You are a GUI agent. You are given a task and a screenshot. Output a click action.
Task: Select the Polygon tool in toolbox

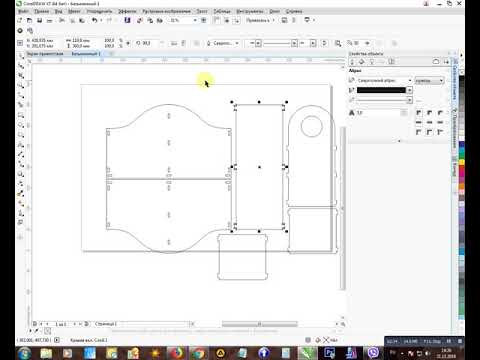(x=21, y=135)
